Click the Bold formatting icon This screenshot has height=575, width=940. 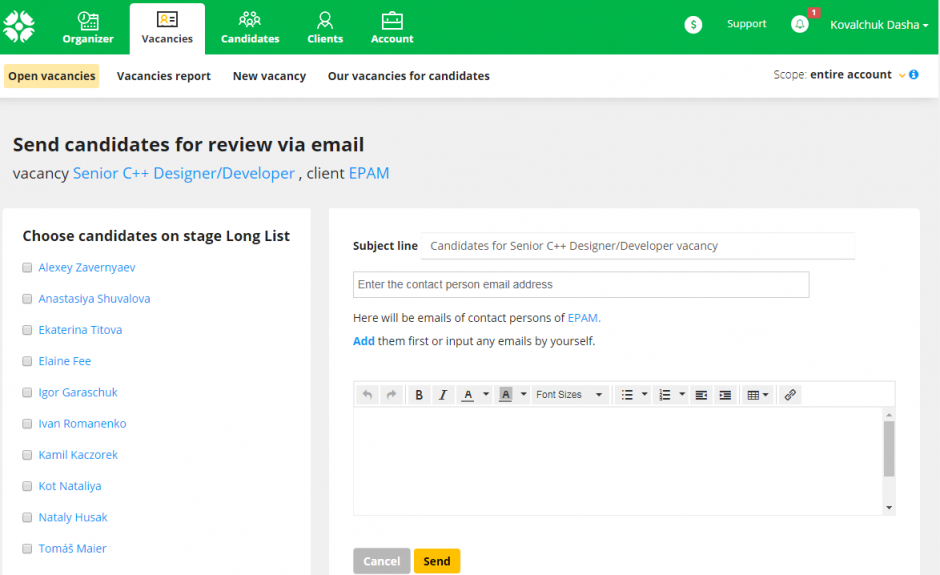419,395
